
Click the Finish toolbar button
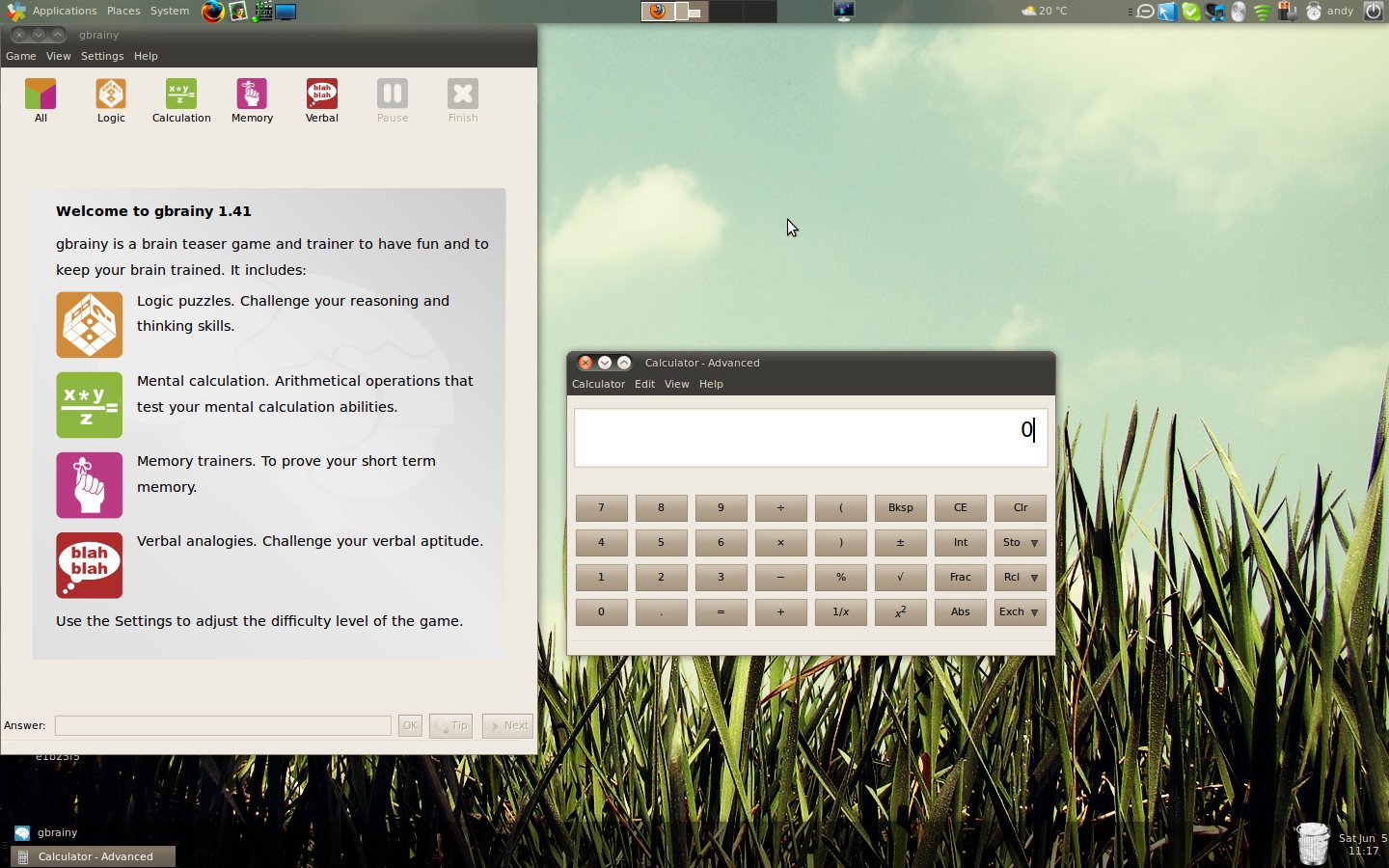point(463,100)
